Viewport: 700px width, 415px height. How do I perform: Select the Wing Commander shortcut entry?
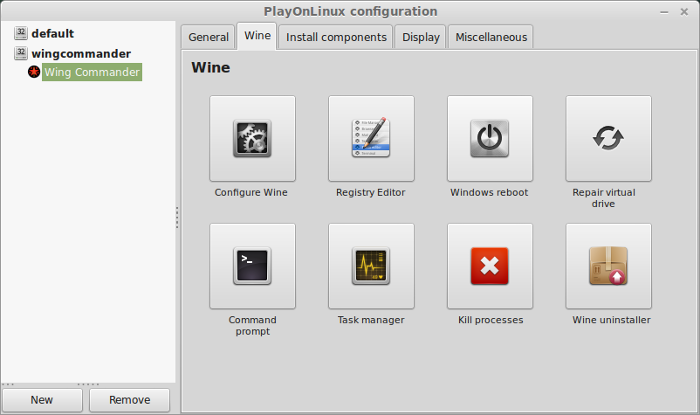point(92,72)
